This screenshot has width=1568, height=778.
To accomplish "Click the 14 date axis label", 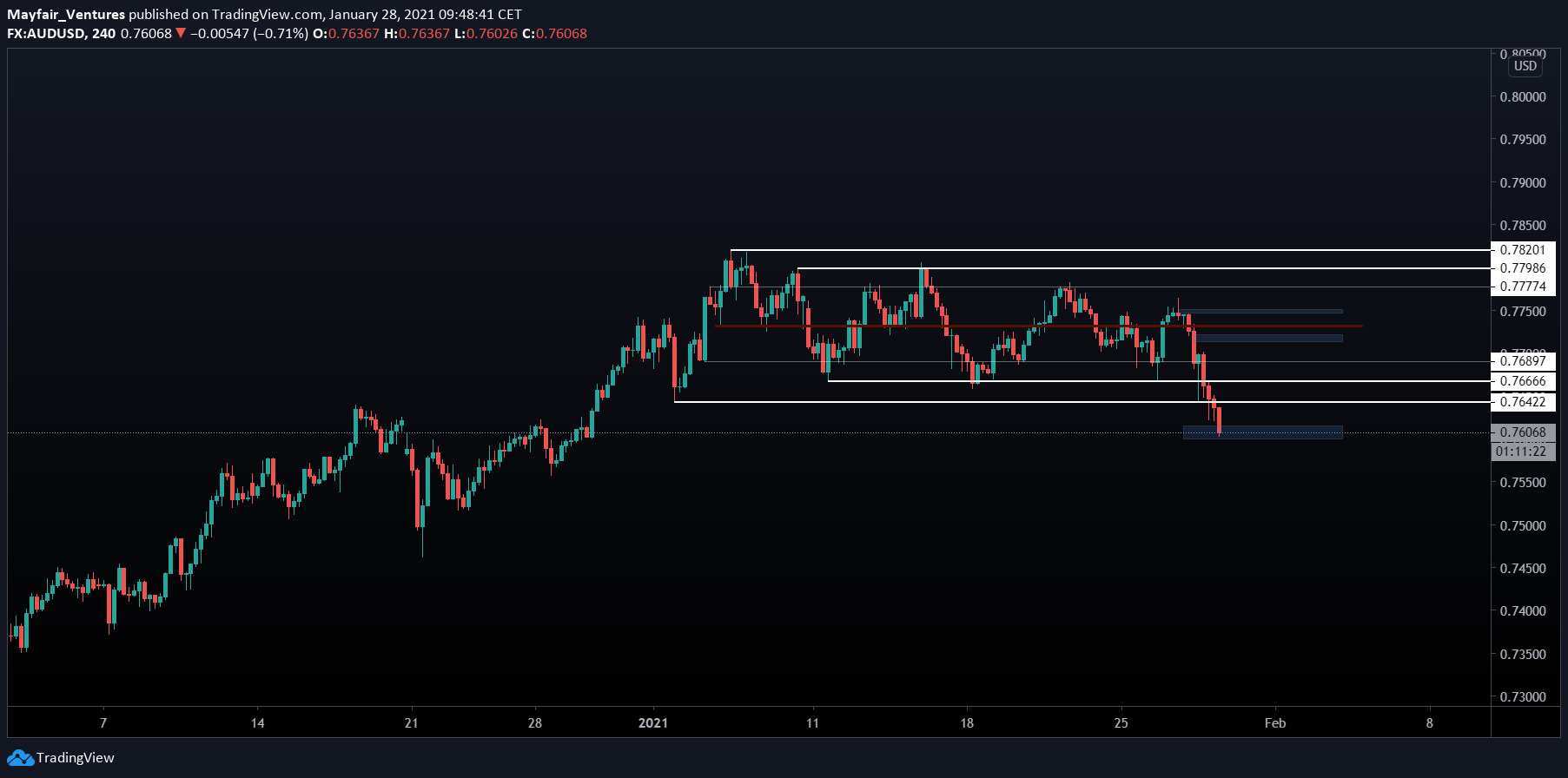I will (257, 723).
